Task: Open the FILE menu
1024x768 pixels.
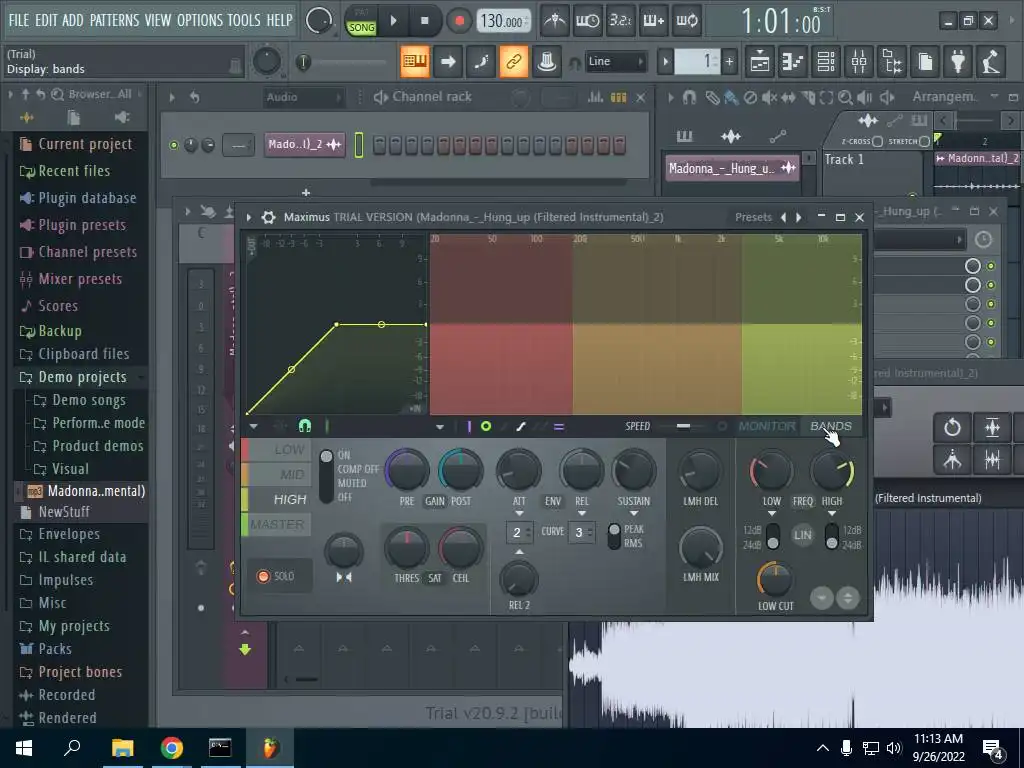Action: (18, 20)
